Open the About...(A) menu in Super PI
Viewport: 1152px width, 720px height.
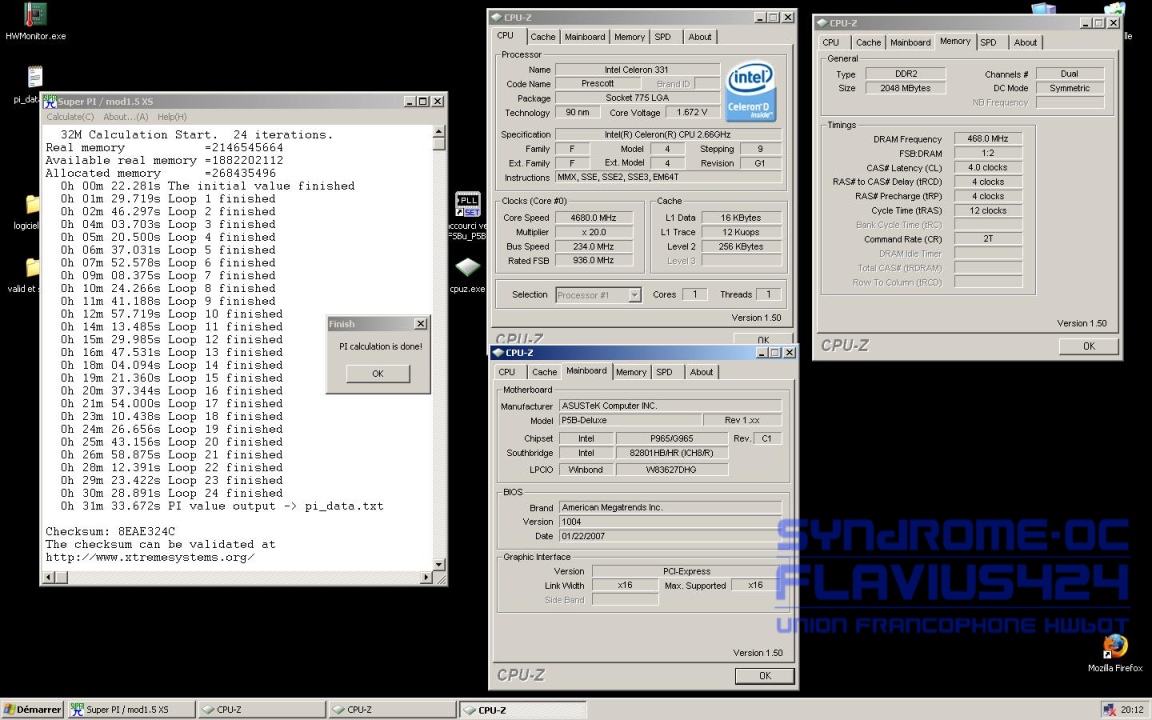coord(126,117)
